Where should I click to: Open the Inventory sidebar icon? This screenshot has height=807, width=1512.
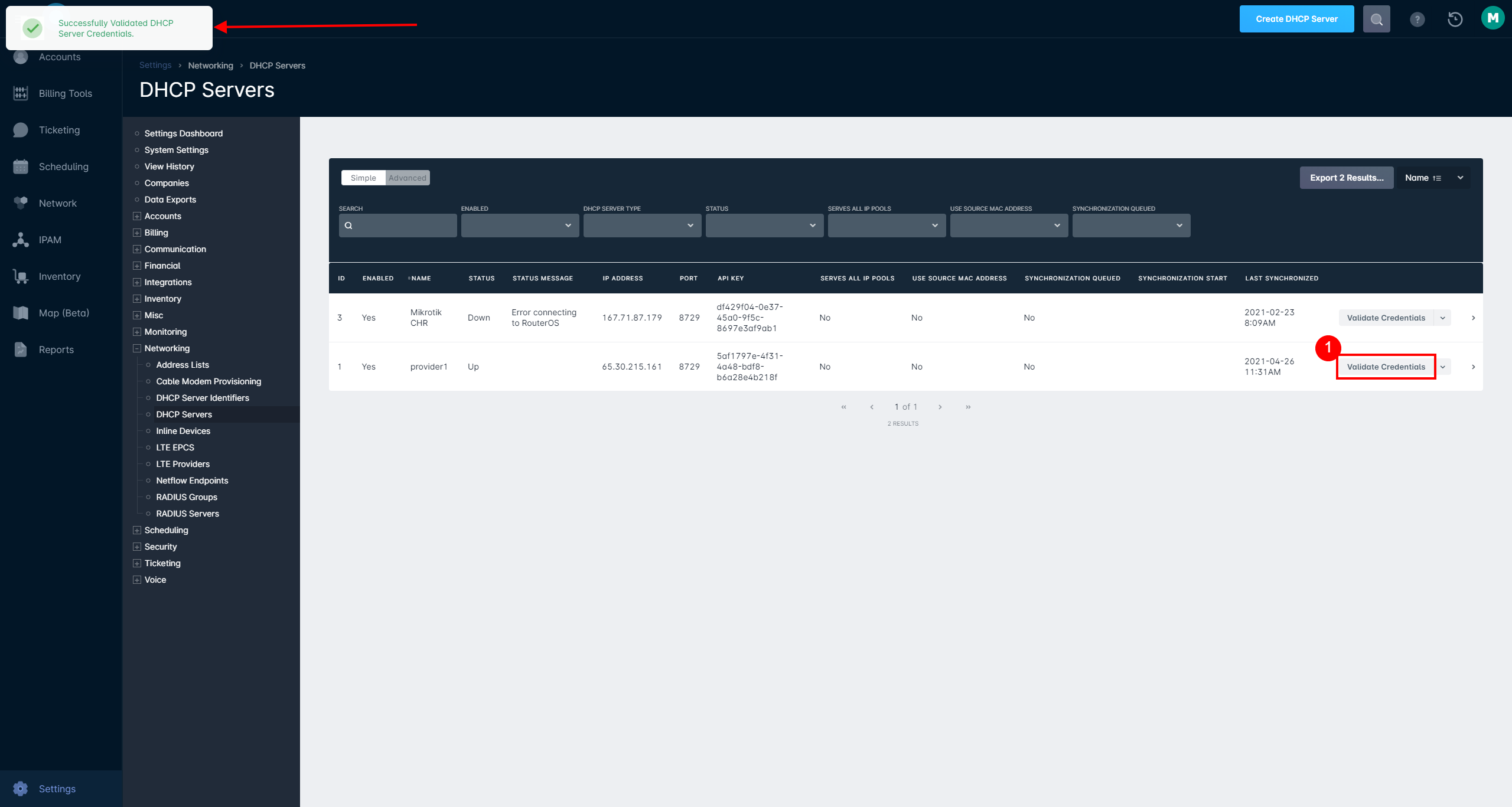[x=20, y=276]
